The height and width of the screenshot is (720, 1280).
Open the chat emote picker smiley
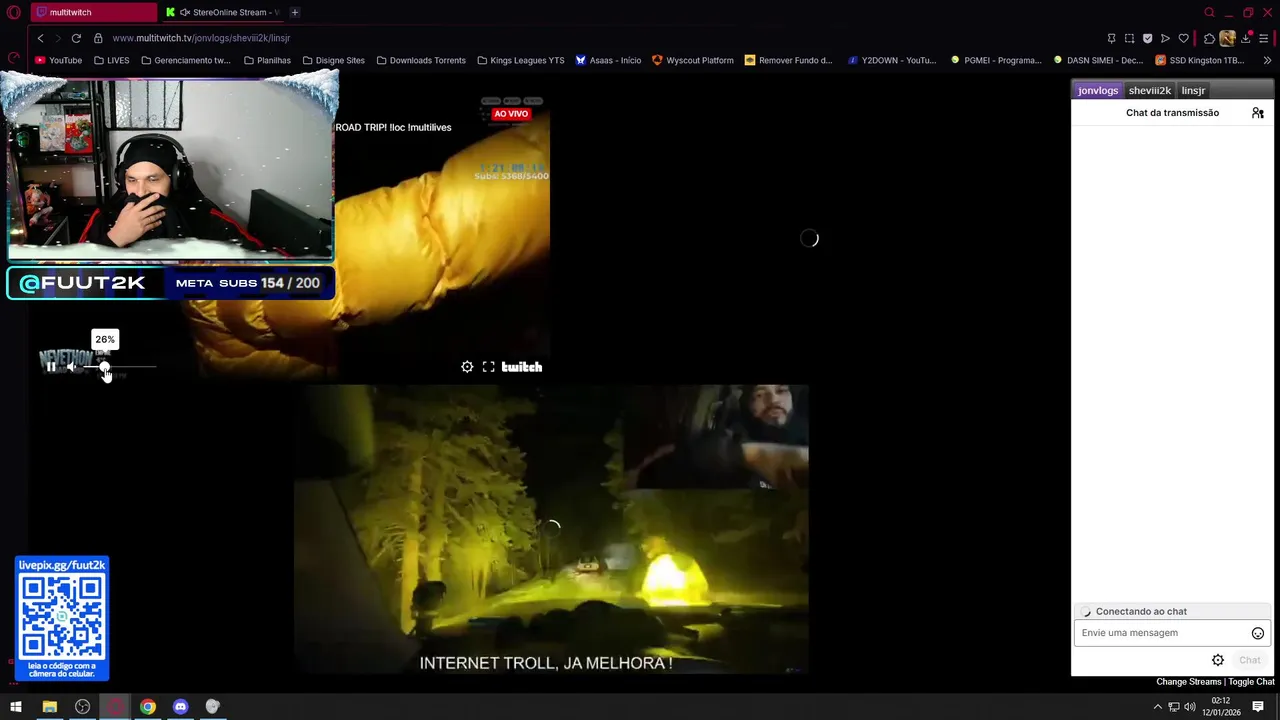coord(1258,633)
